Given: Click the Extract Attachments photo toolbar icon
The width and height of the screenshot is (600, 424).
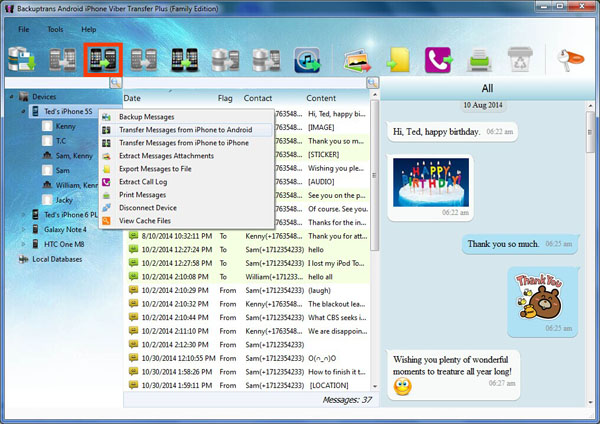Looking at the screenshot, I should coord(357,60).
